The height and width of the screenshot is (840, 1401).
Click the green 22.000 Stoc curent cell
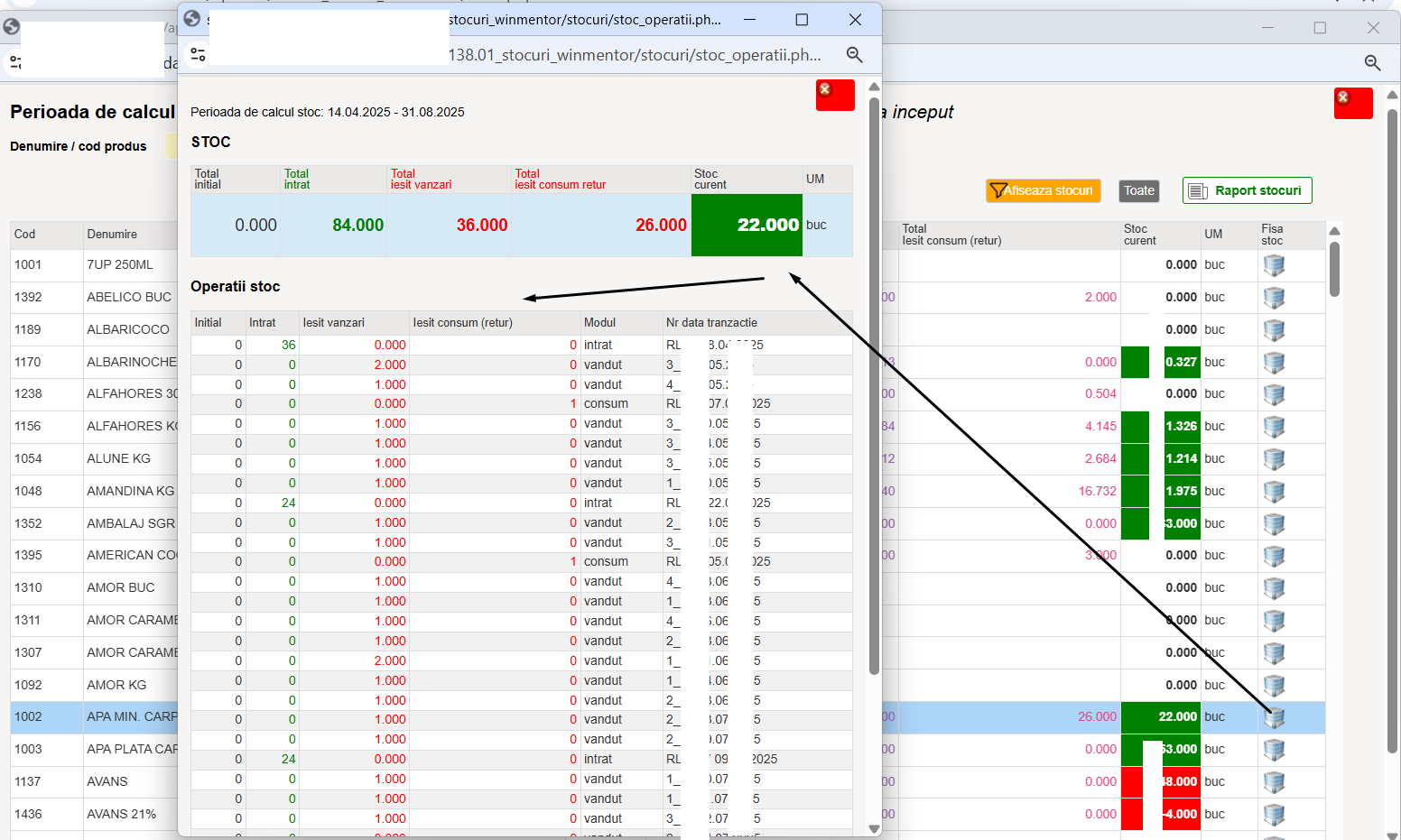pyautogui.click(x=747, y=226)
